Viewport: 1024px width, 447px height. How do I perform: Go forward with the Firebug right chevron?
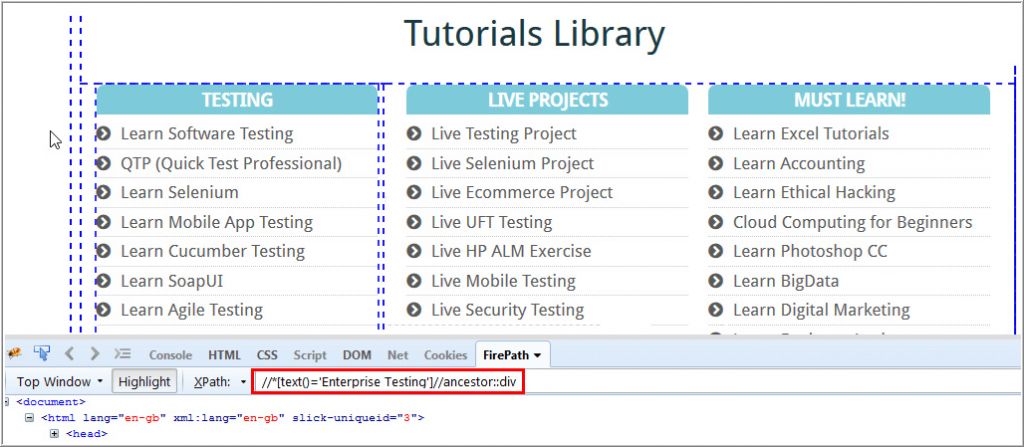tap(95, 354)
